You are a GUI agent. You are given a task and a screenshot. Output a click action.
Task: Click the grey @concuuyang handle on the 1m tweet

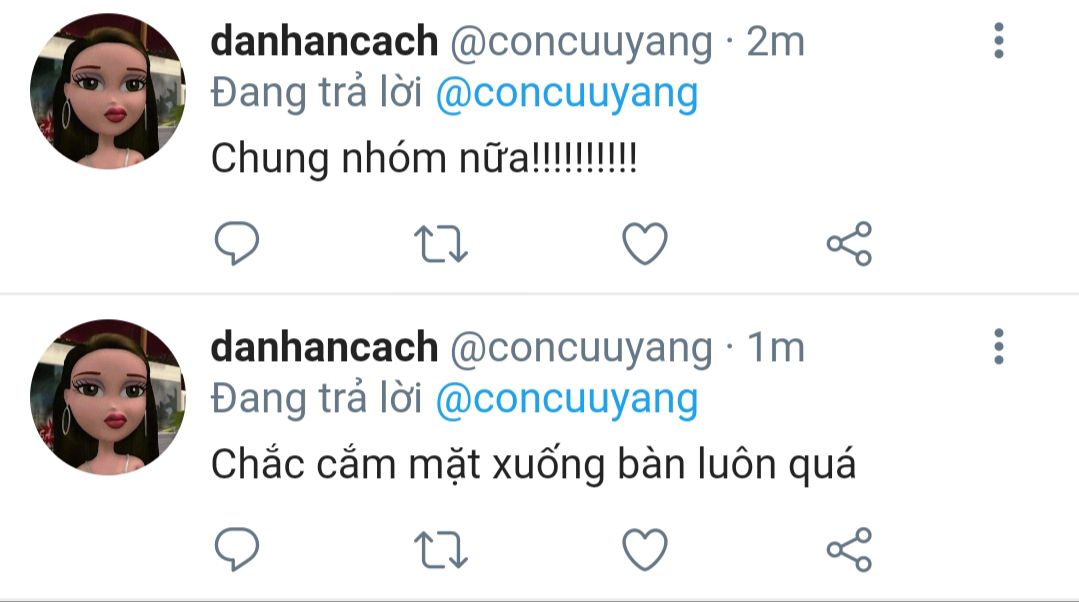click(581, 348)
